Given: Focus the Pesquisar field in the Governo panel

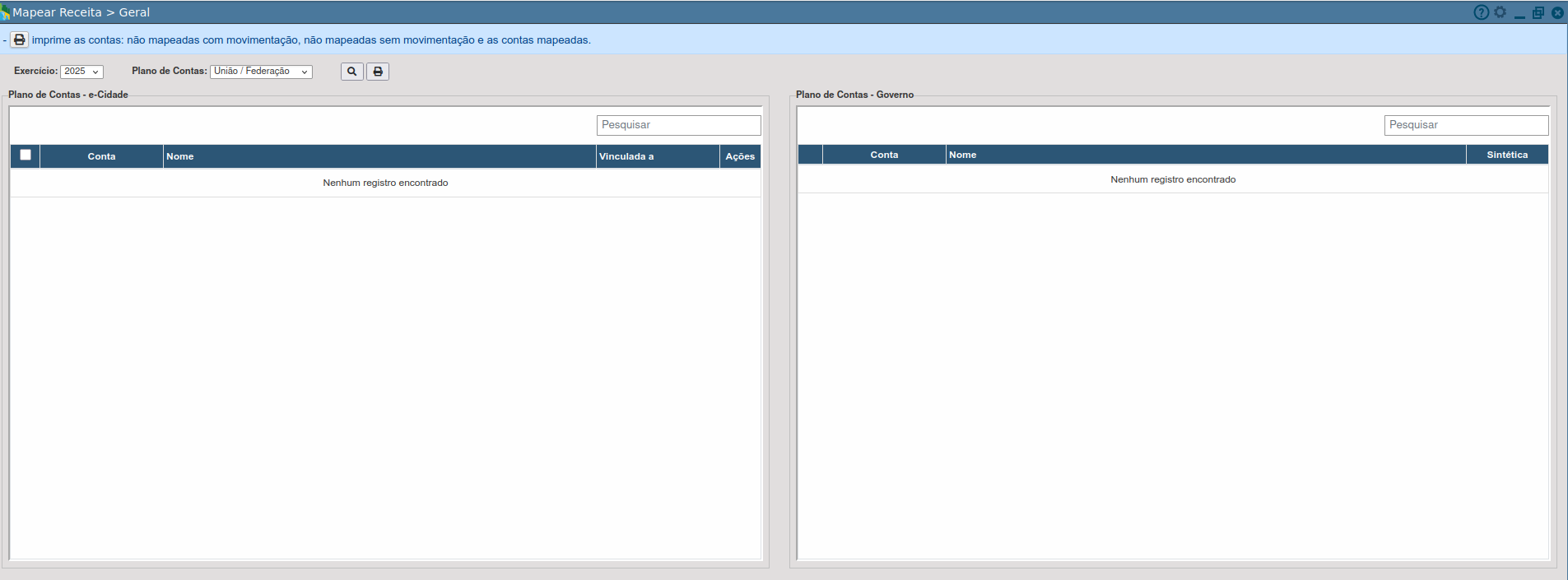Looking at the screenshot, I should point(1466,125).
